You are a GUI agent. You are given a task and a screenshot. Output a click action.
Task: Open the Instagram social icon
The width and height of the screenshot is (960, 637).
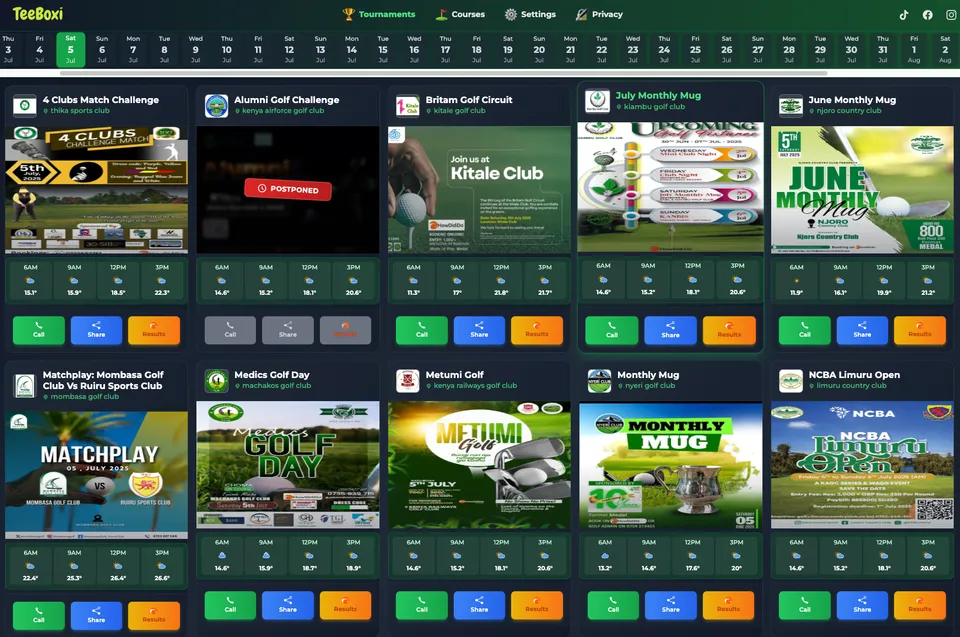pos(951,15)
